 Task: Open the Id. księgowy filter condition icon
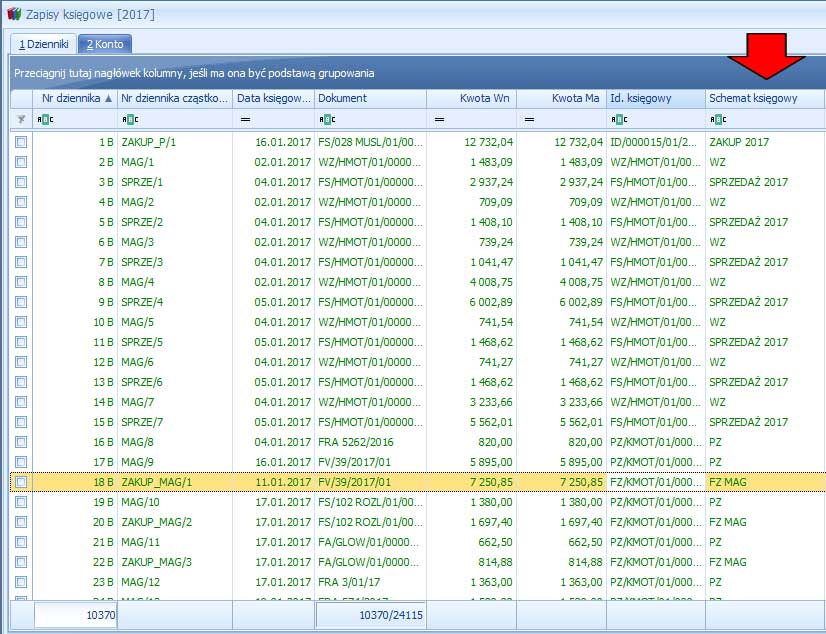(620, 120)
